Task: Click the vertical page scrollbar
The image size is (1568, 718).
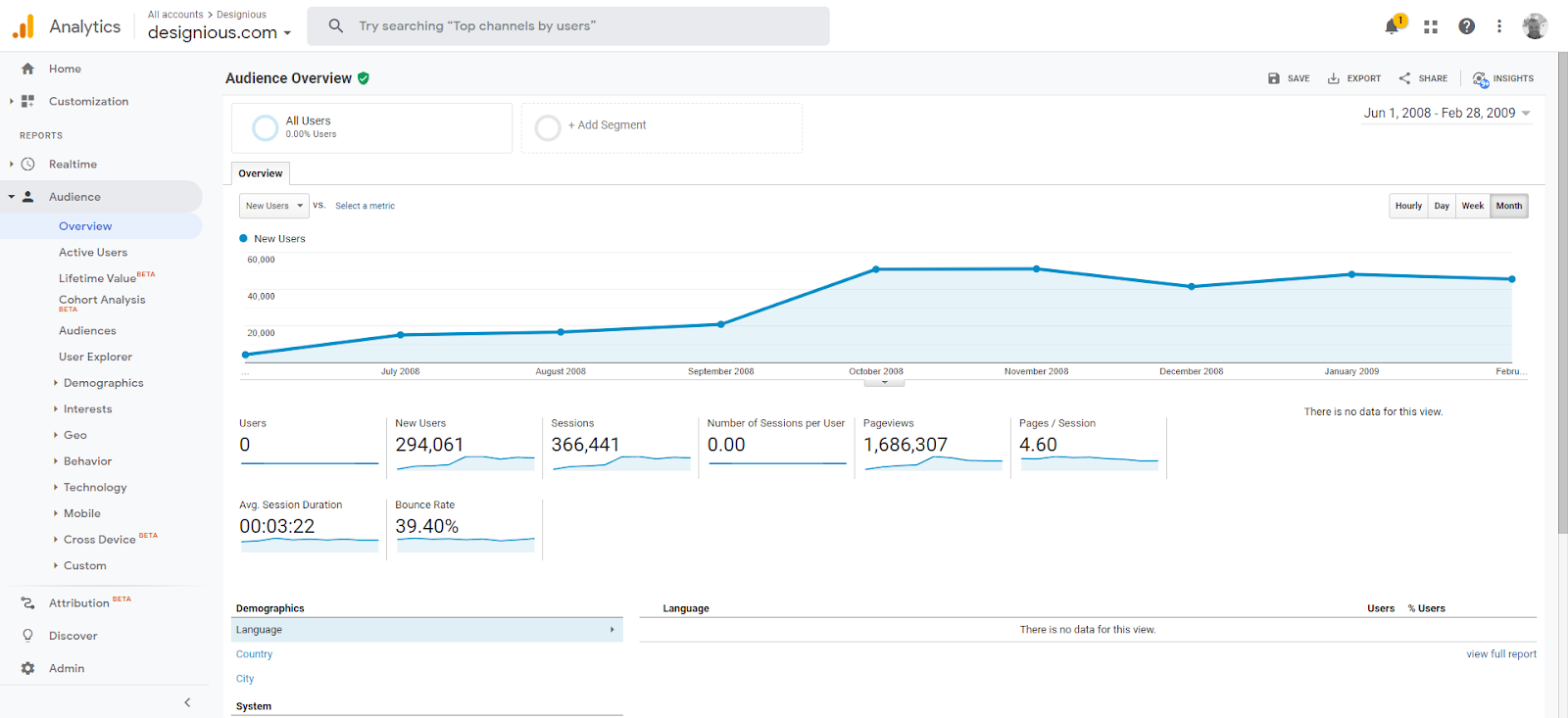Action: pos(1562,294)
